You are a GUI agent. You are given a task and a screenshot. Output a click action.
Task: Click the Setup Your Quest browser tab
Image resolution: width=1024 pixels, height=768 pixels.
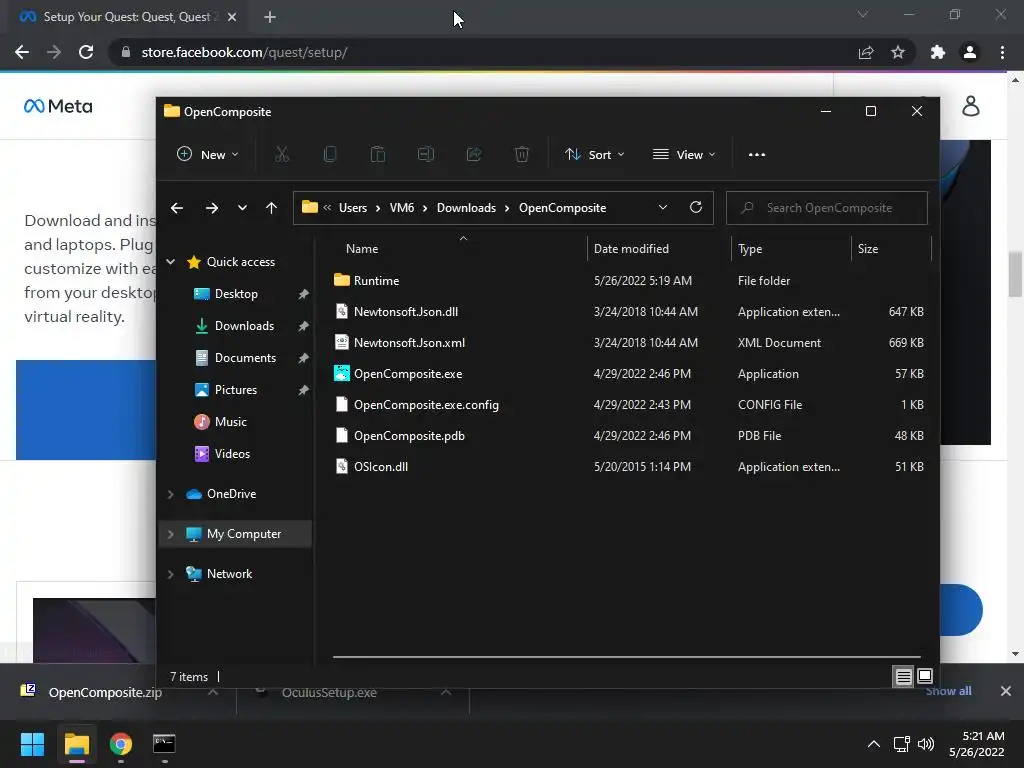pos(127,17)
